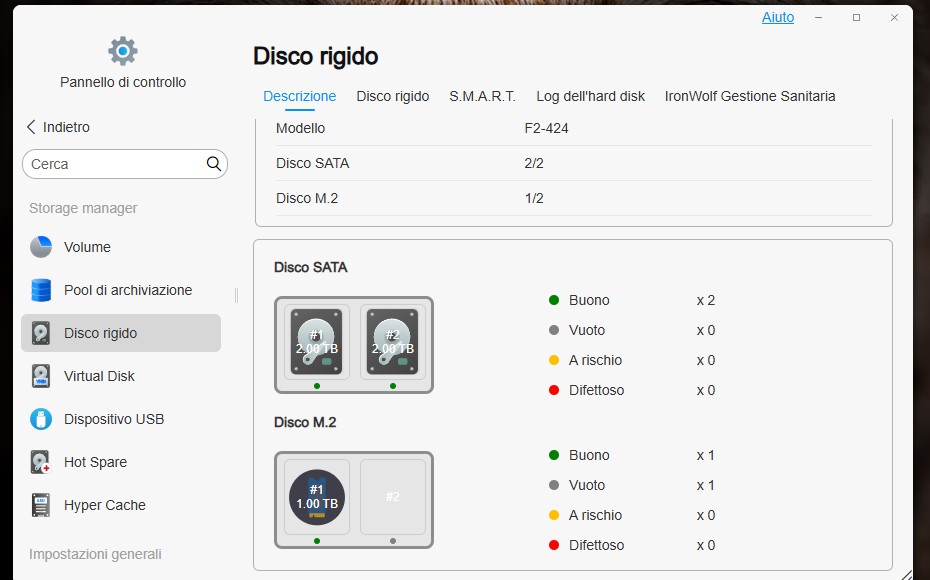
Task: Select SATA disk #2 2.00 TB
Action: click(392, 342)
